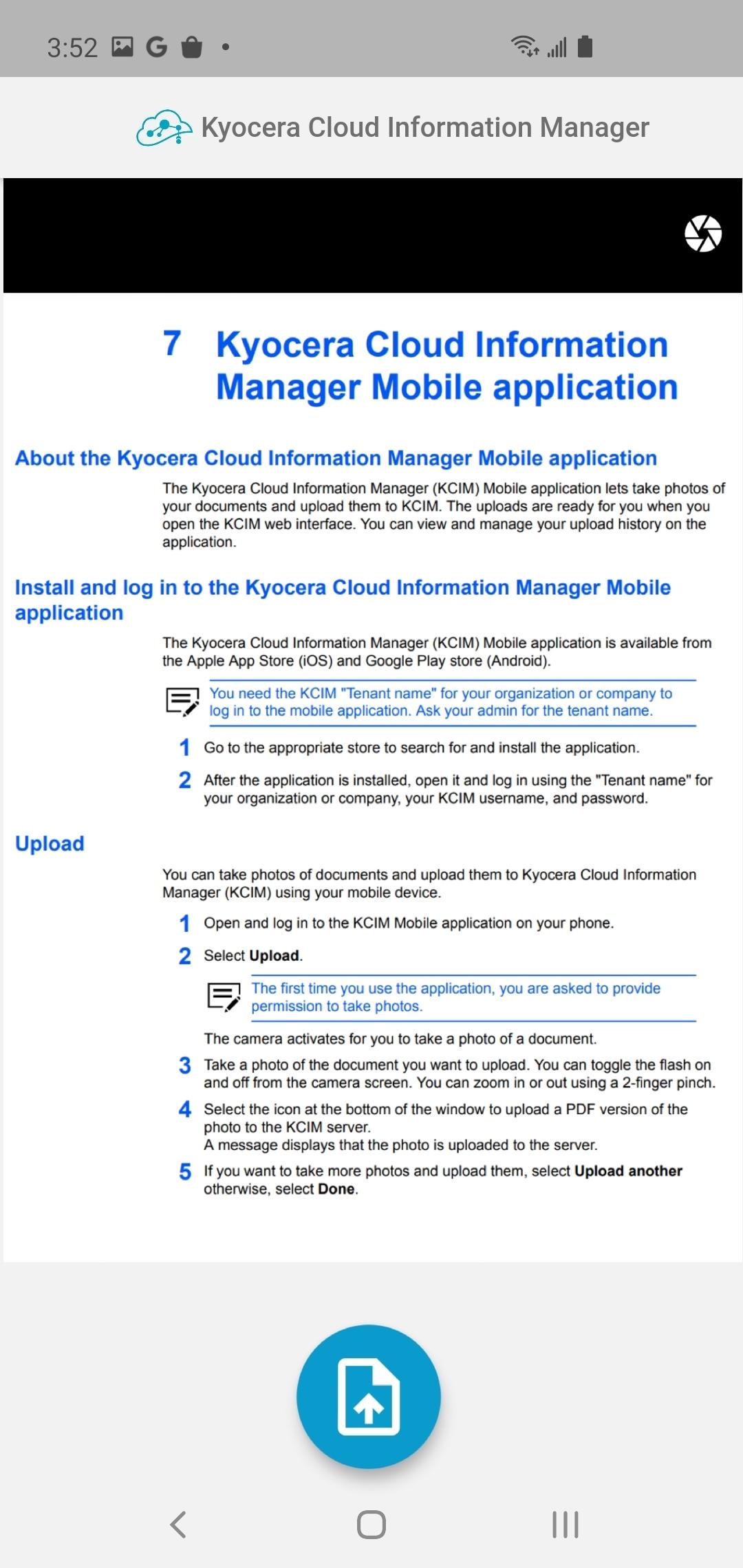Tap note "The first time you use the application"

tap(455, 997)
